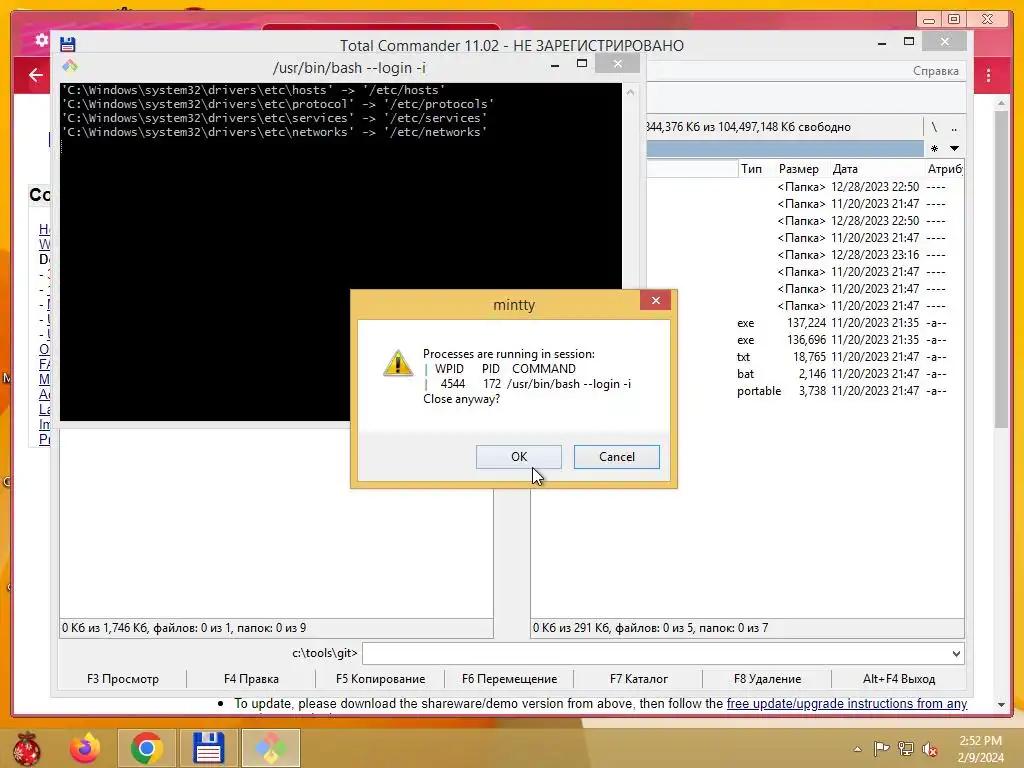This screenshot has height=768, width=1024.
Task: Switch to Chrome on the taskbar
Action: 146,748
